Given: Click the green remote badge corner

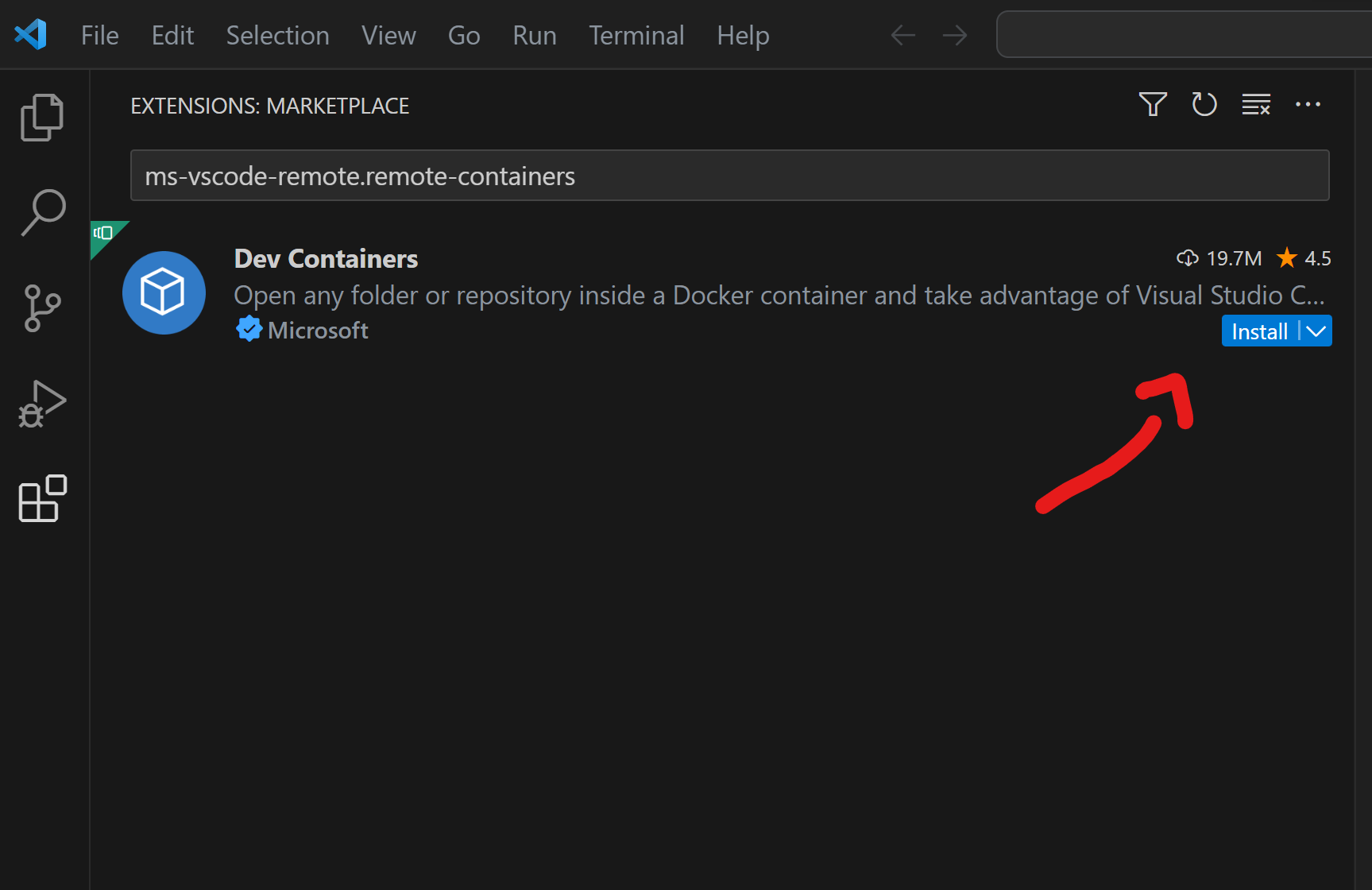Looking at the screenshot, I should point(105,235).
